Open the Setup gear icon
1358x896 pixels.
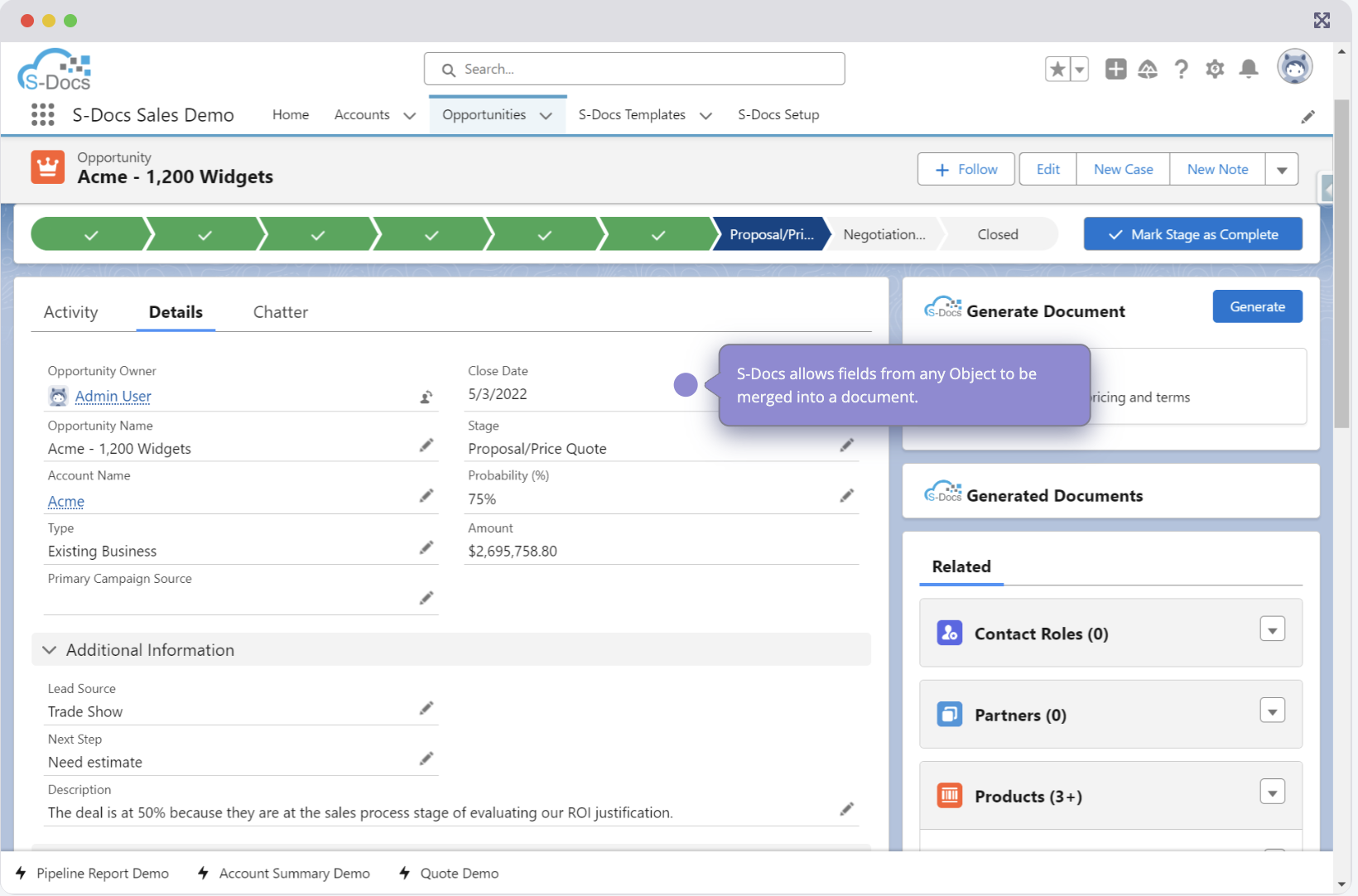coord(1215,69)
